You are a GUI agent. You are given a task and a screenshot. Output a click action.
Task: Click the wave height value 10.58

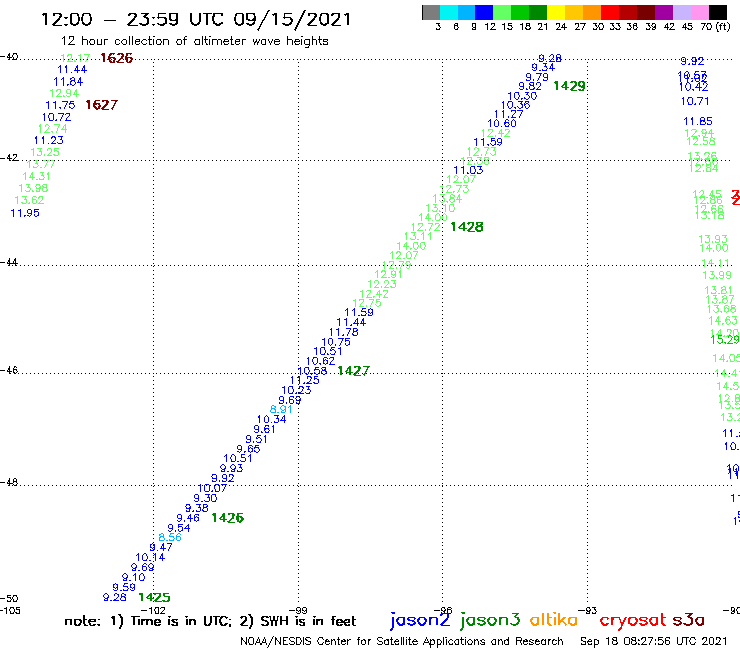(x=312, y=371)
